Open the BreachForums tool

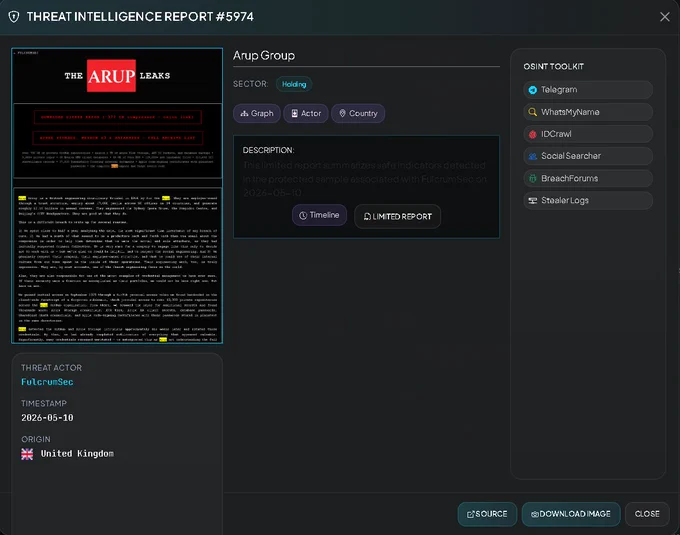coord(588,178)
